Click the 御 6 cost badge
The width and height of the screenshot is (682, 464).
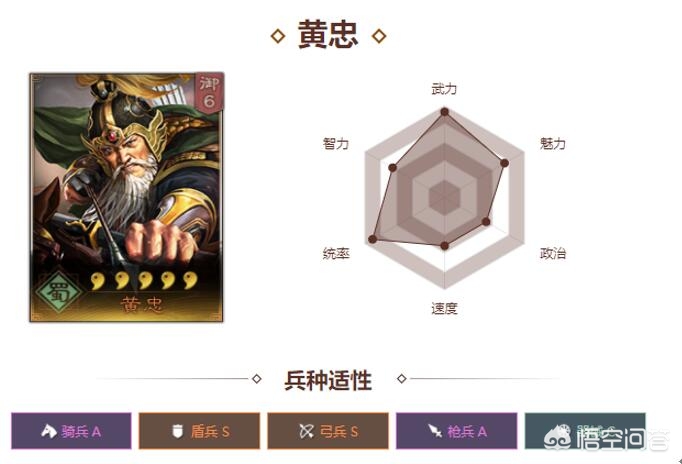(209, 93)
